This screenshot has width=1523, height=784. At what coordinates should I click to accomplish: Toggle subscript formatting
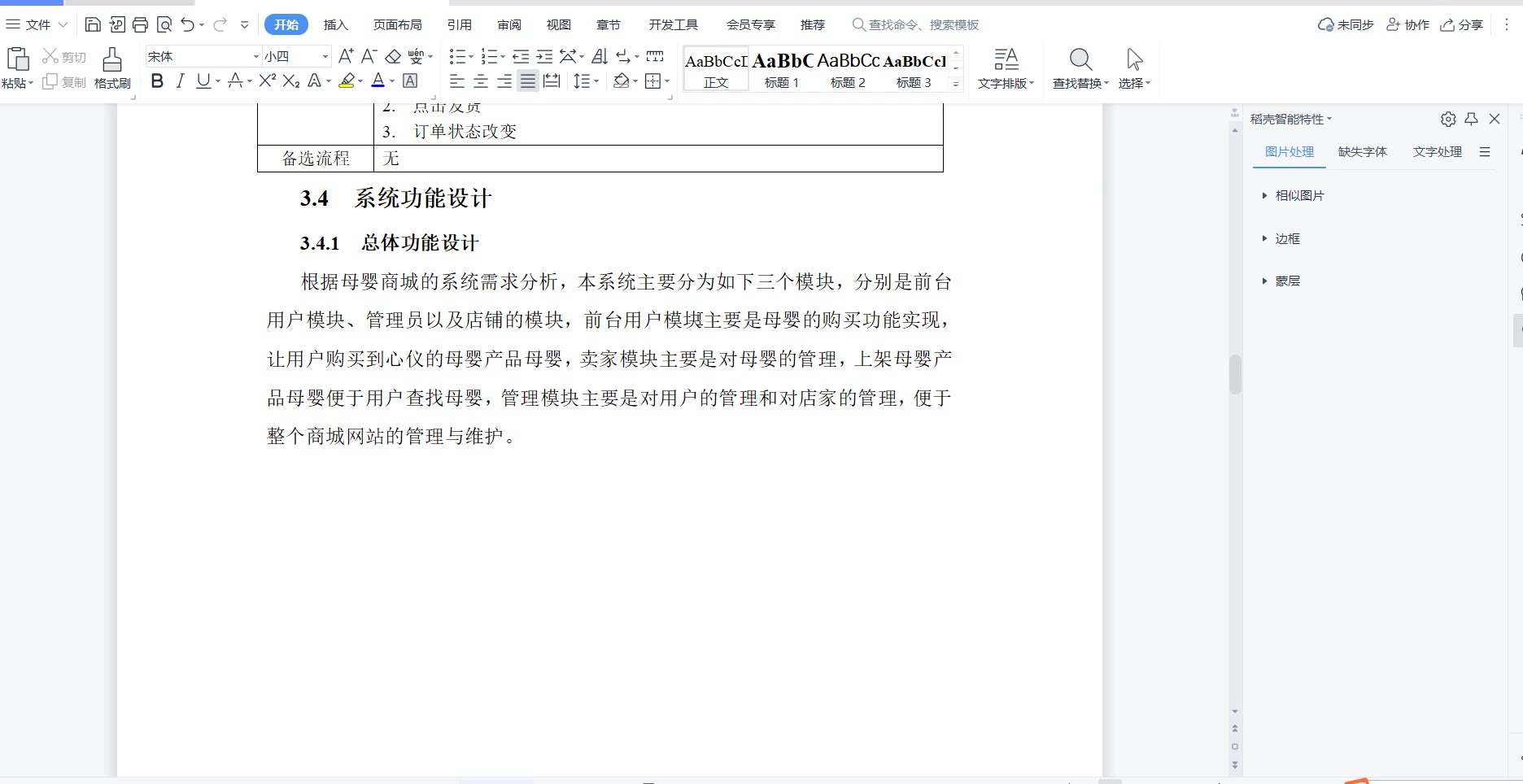[291, 81]
